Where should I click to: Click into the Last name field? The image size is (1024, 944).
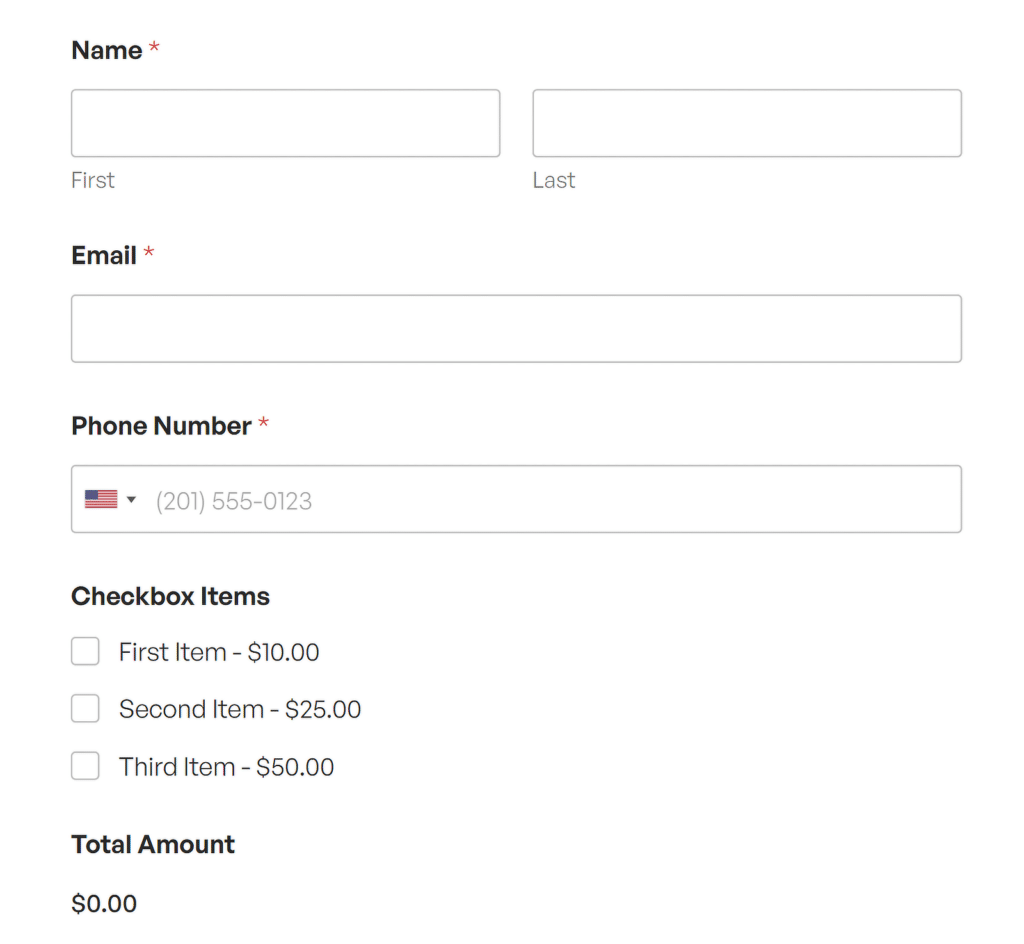click(x=746, y=123)
